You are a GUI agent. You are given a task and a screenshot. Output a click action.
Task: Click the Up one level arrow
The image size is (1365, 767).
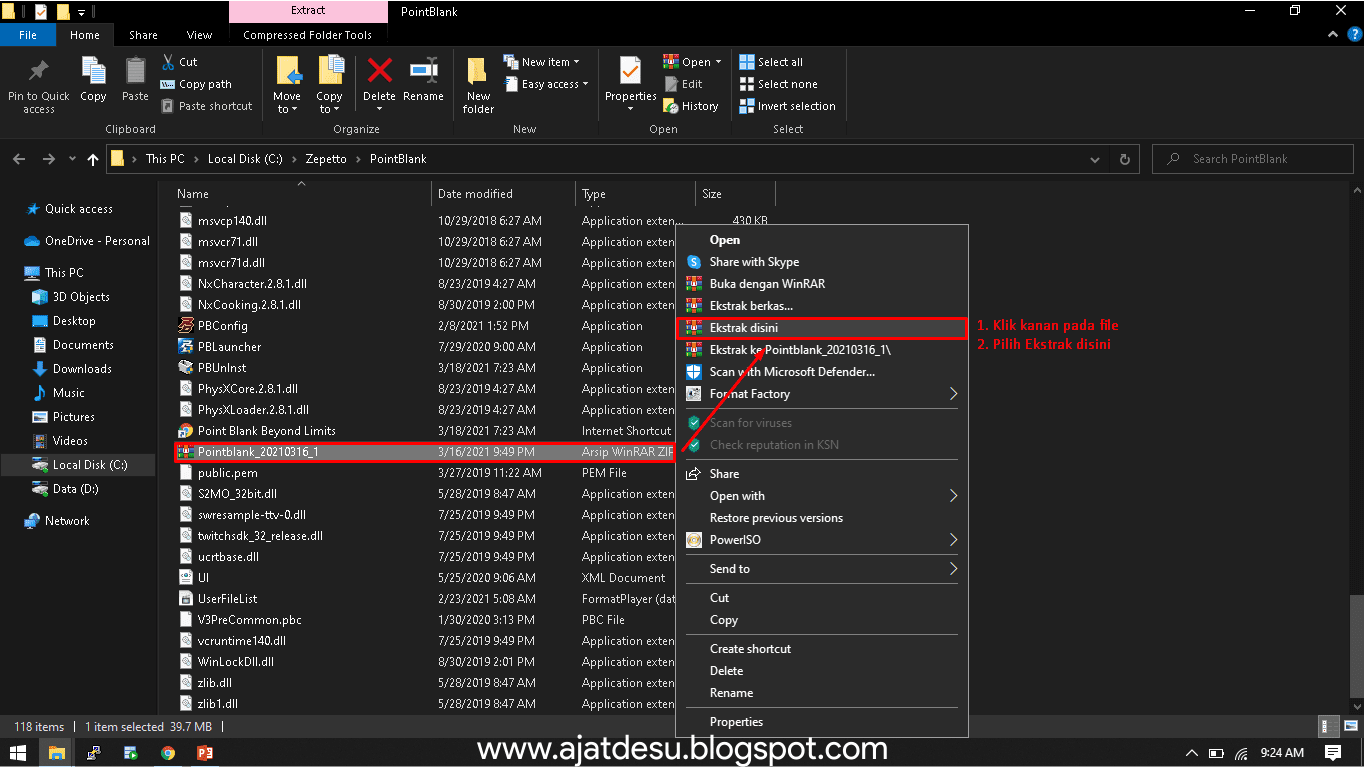click(93, 159)
